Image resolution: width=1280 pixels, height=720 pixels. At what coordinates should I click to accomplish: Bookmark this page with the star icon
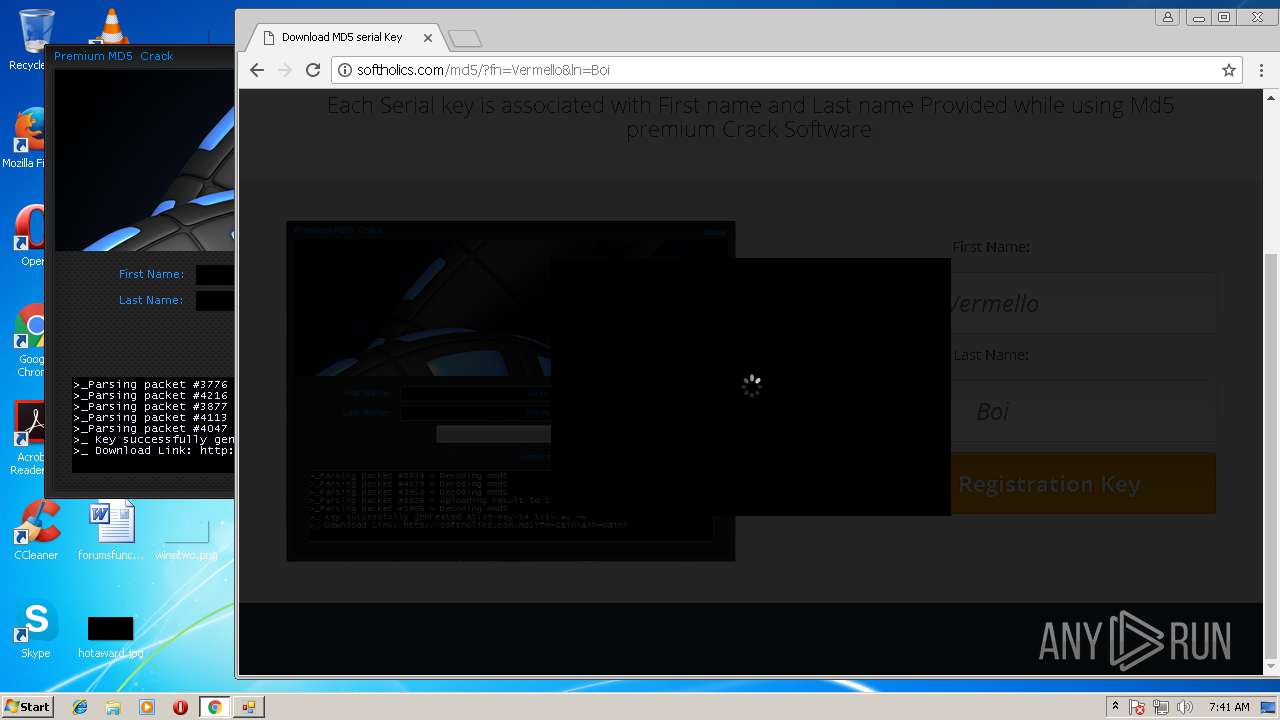[x=1229, y=70]
